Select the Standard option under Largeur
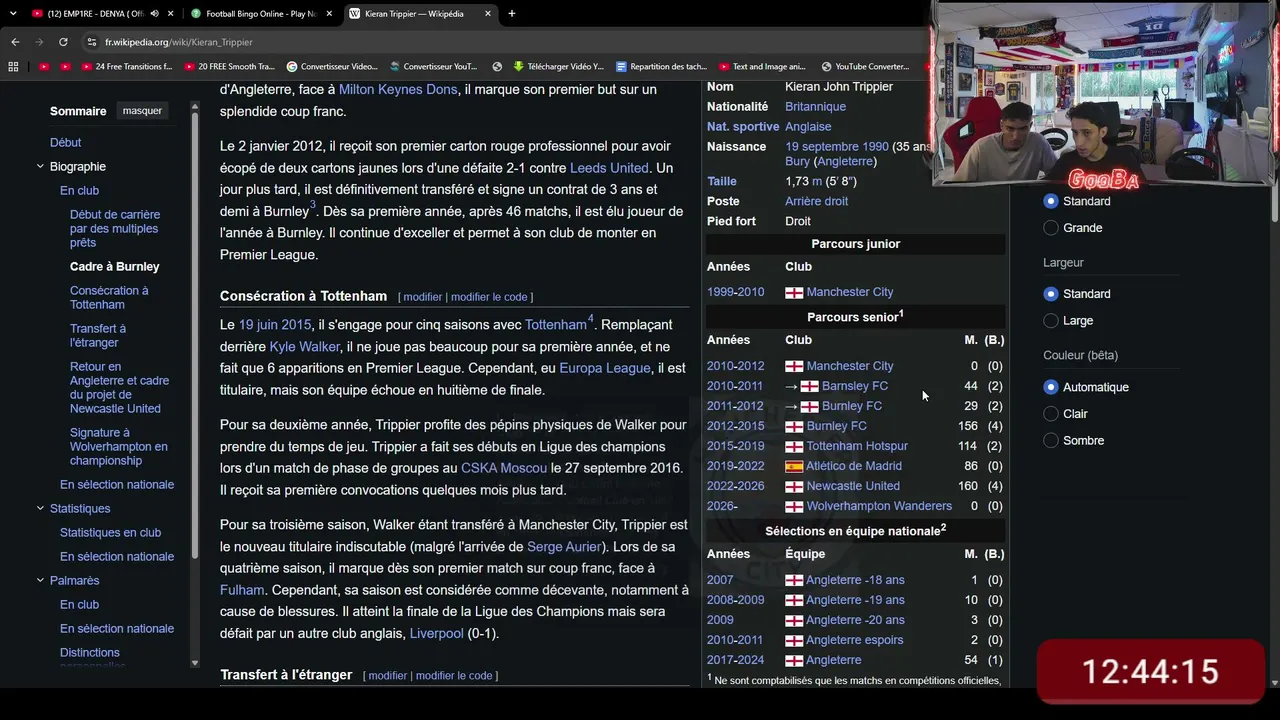 coord(1050,294)
